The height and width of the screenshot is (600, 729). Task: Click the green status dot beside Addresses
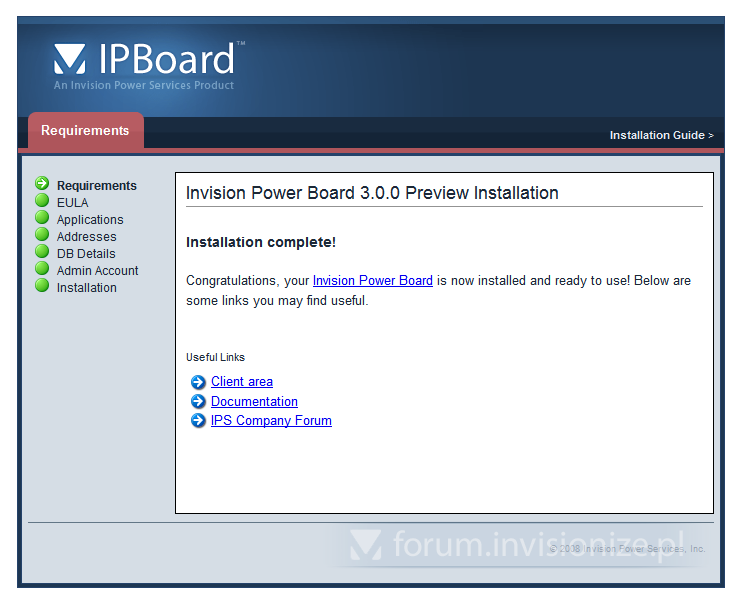click(42, 235)
